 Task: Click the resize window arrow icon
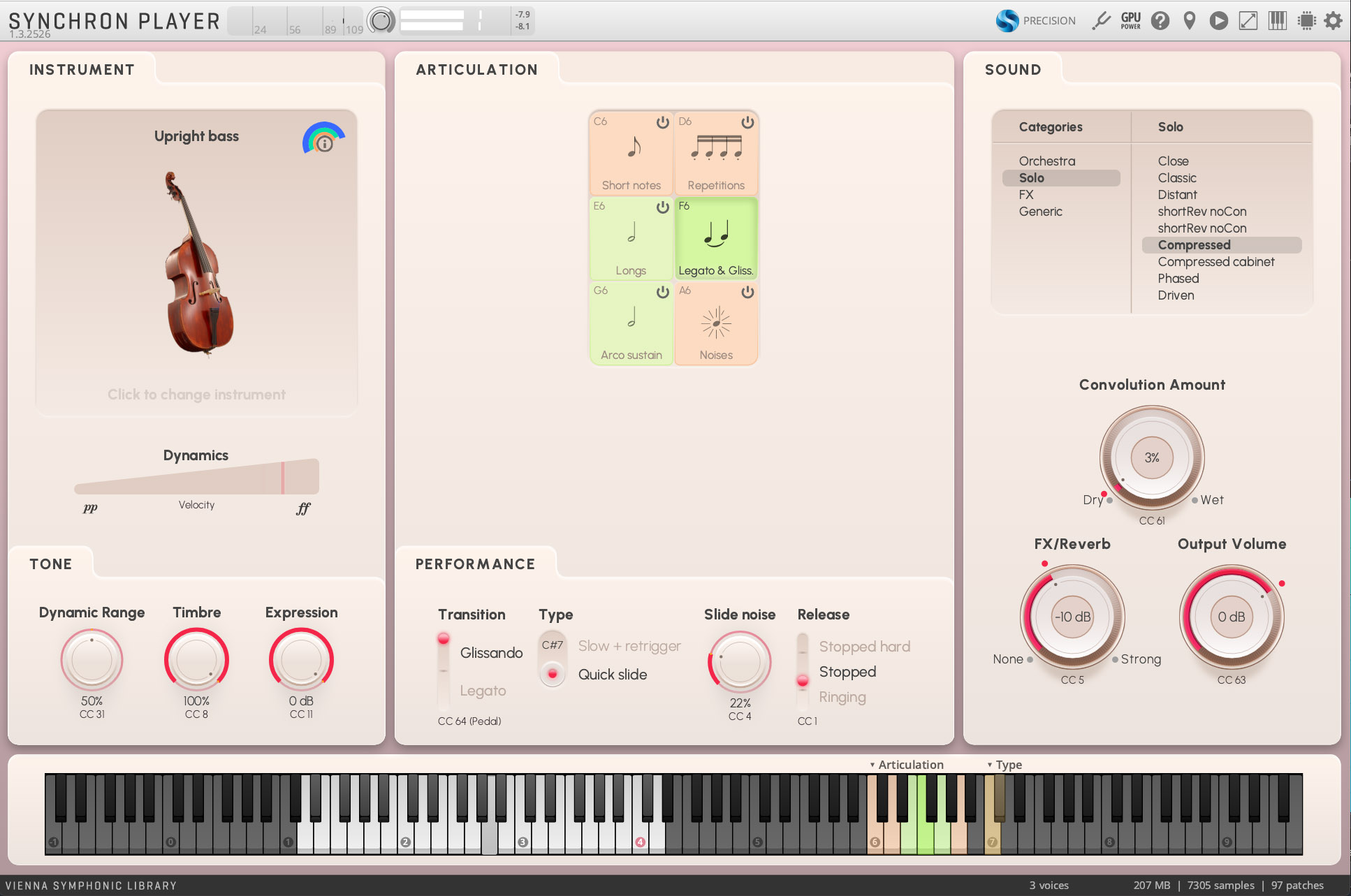pyautogui.click(x=1248, y=21)
